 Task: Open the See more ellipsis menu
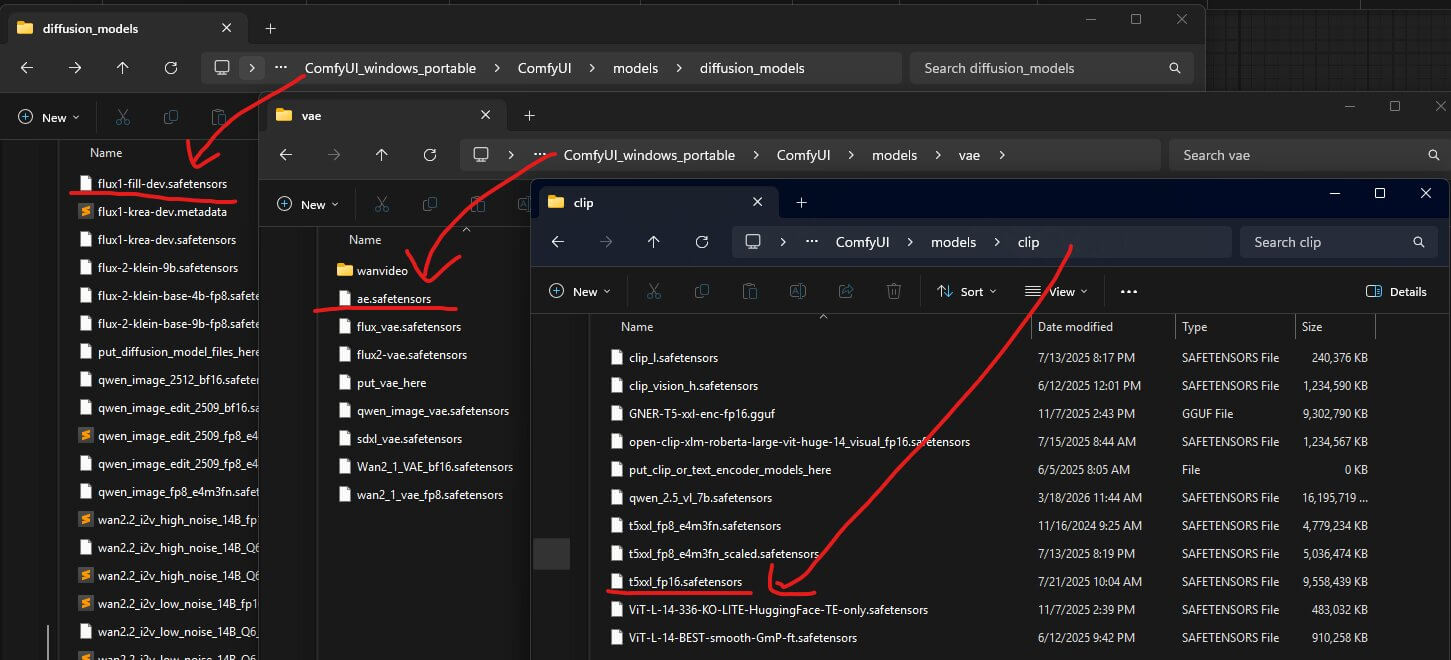coord(1129,291)
